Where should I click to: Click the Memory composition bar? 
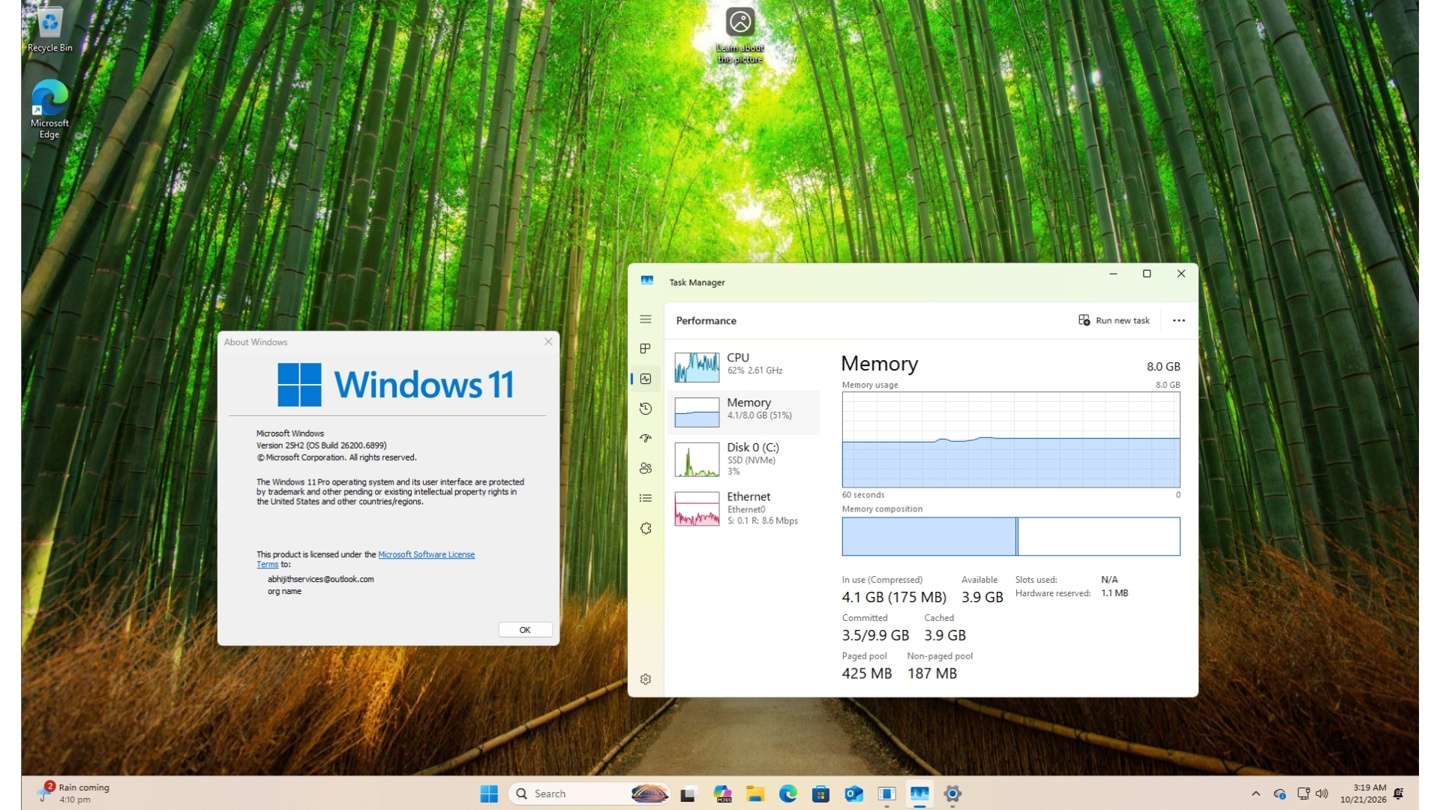click(1011, 536)
